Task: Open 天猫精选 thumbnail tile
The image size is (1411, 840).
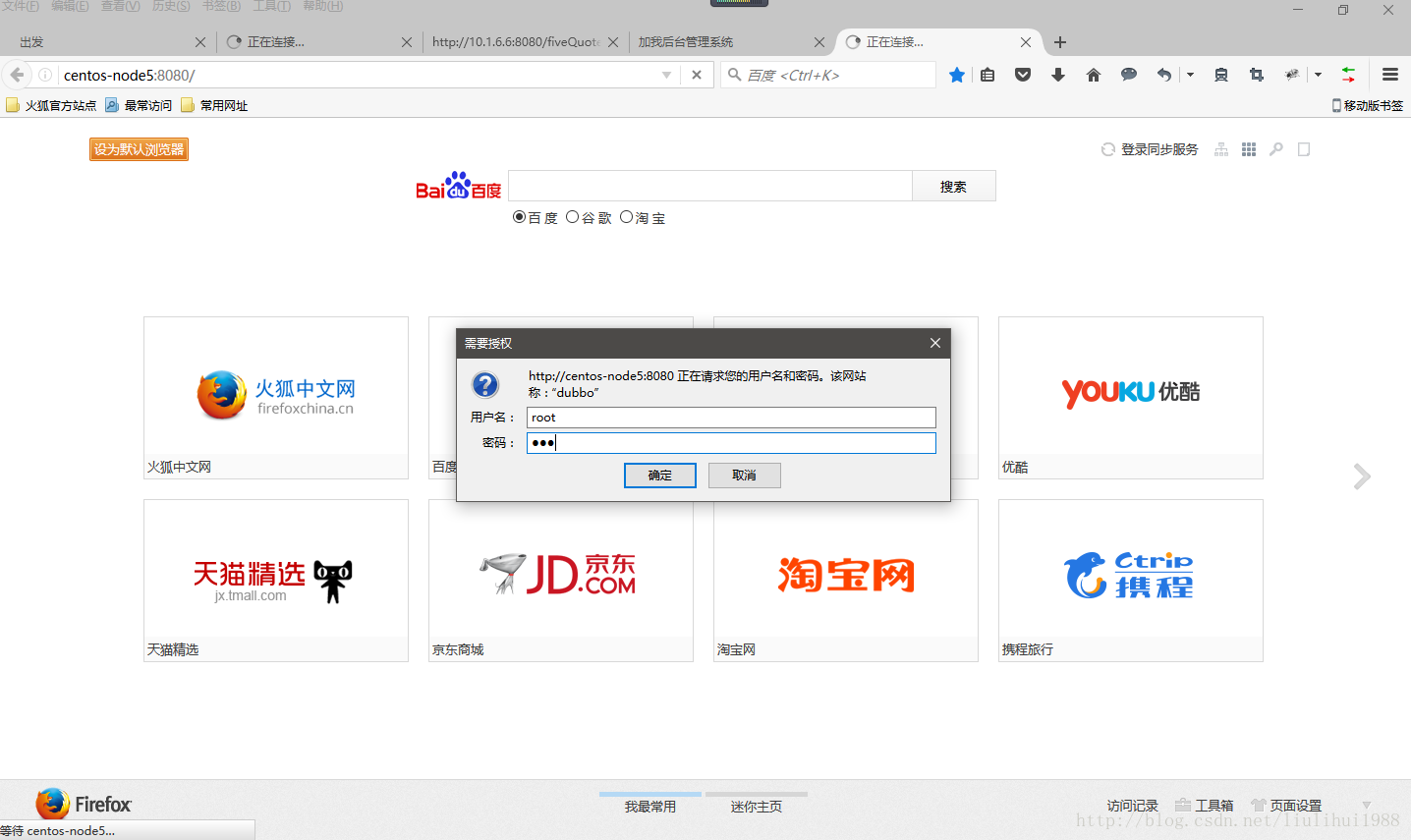Action: 276,581
